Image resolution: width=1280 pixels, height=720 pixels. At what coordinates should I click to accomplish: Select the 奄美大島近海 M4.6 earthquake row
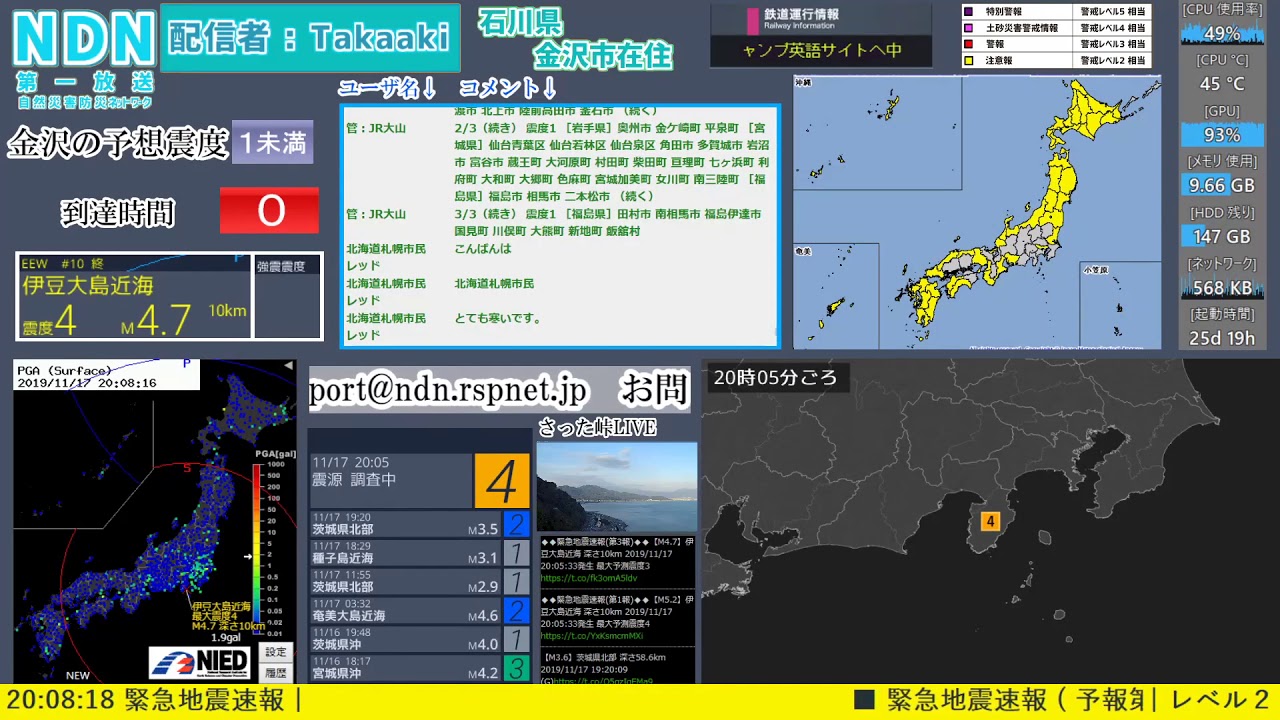(x=418, y=610)
